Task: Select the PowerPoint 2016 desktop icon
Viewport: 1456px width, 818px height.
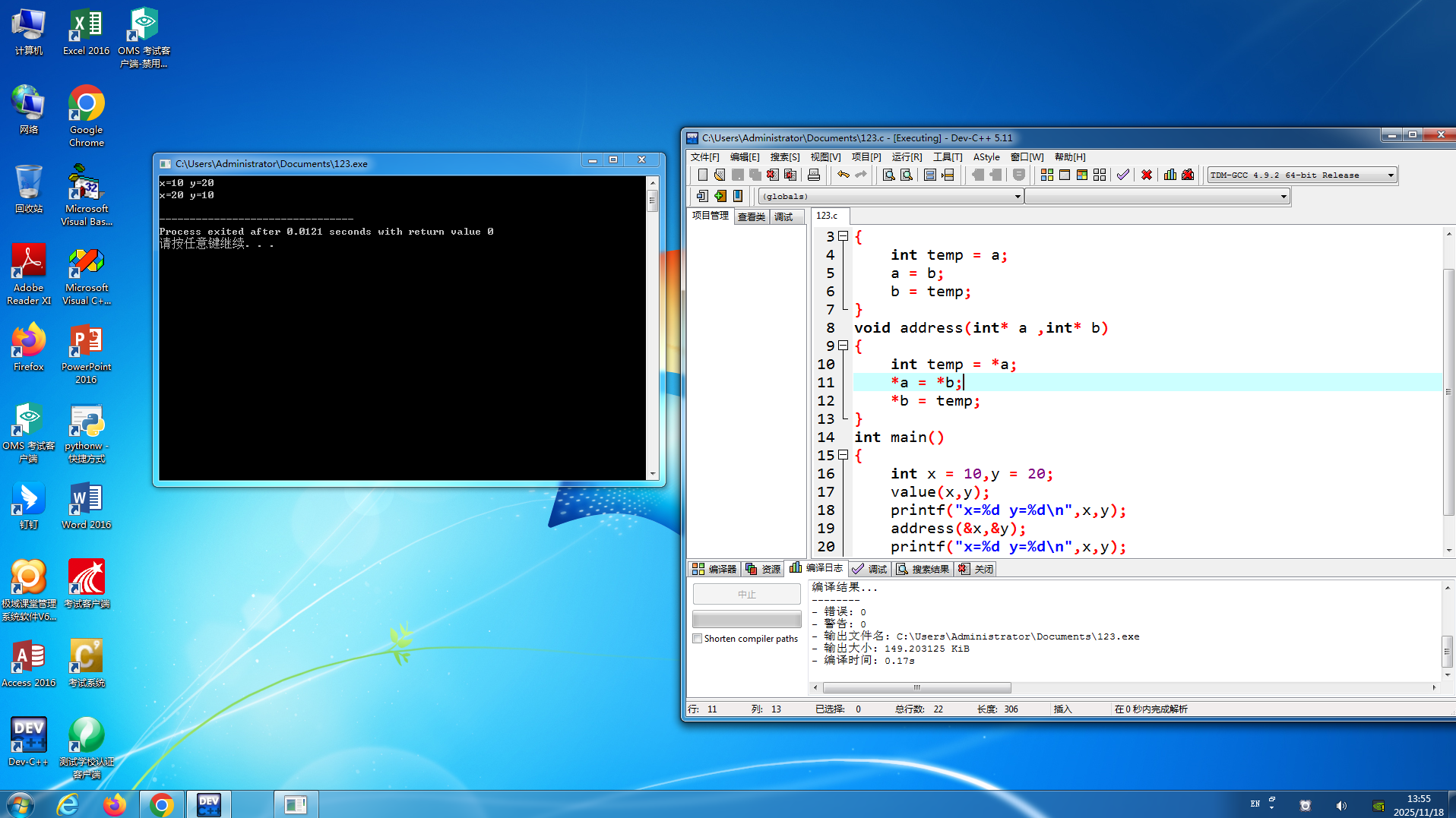Action: click(x=86, y=353)
